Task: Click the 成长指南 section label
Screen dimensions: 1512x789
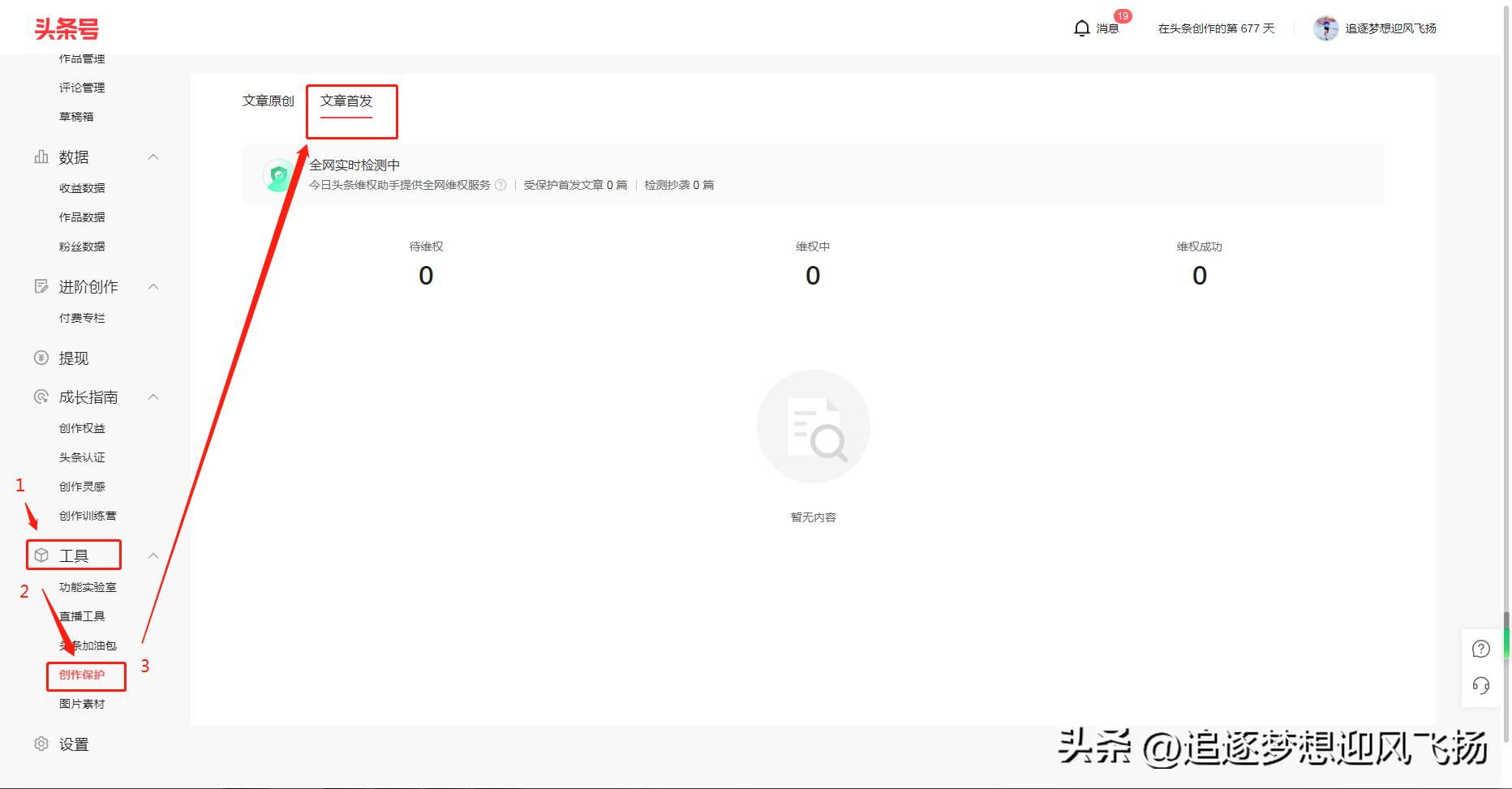Action: point(88,397)
